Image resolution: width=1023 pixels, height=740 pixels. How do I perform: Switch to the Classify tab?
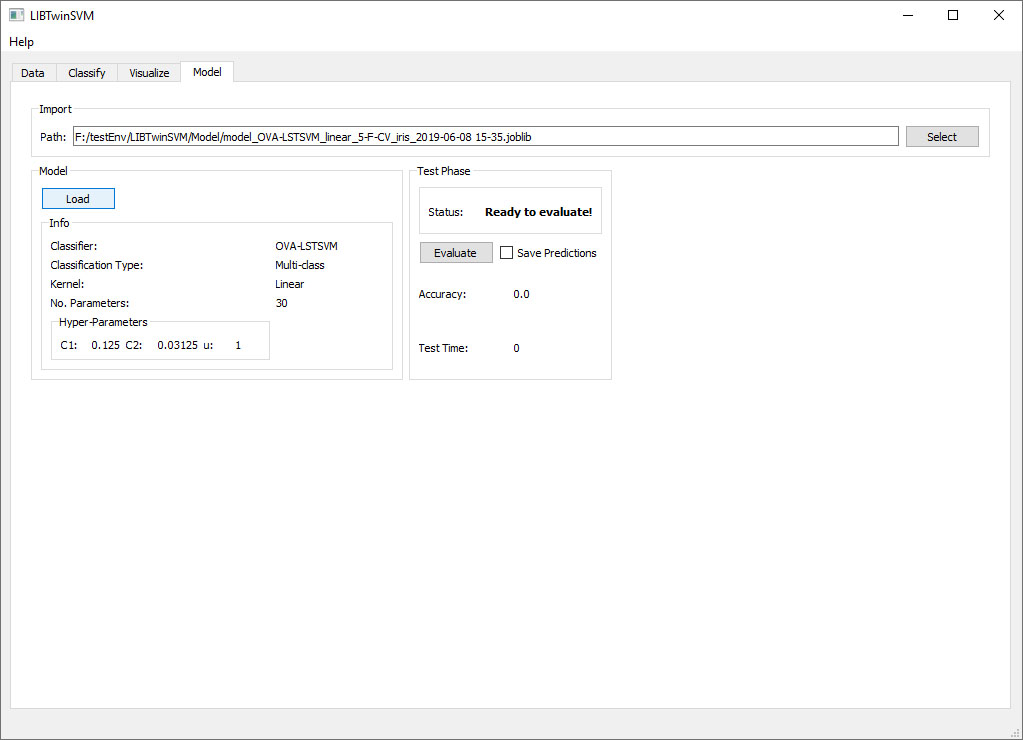point(87,72)
